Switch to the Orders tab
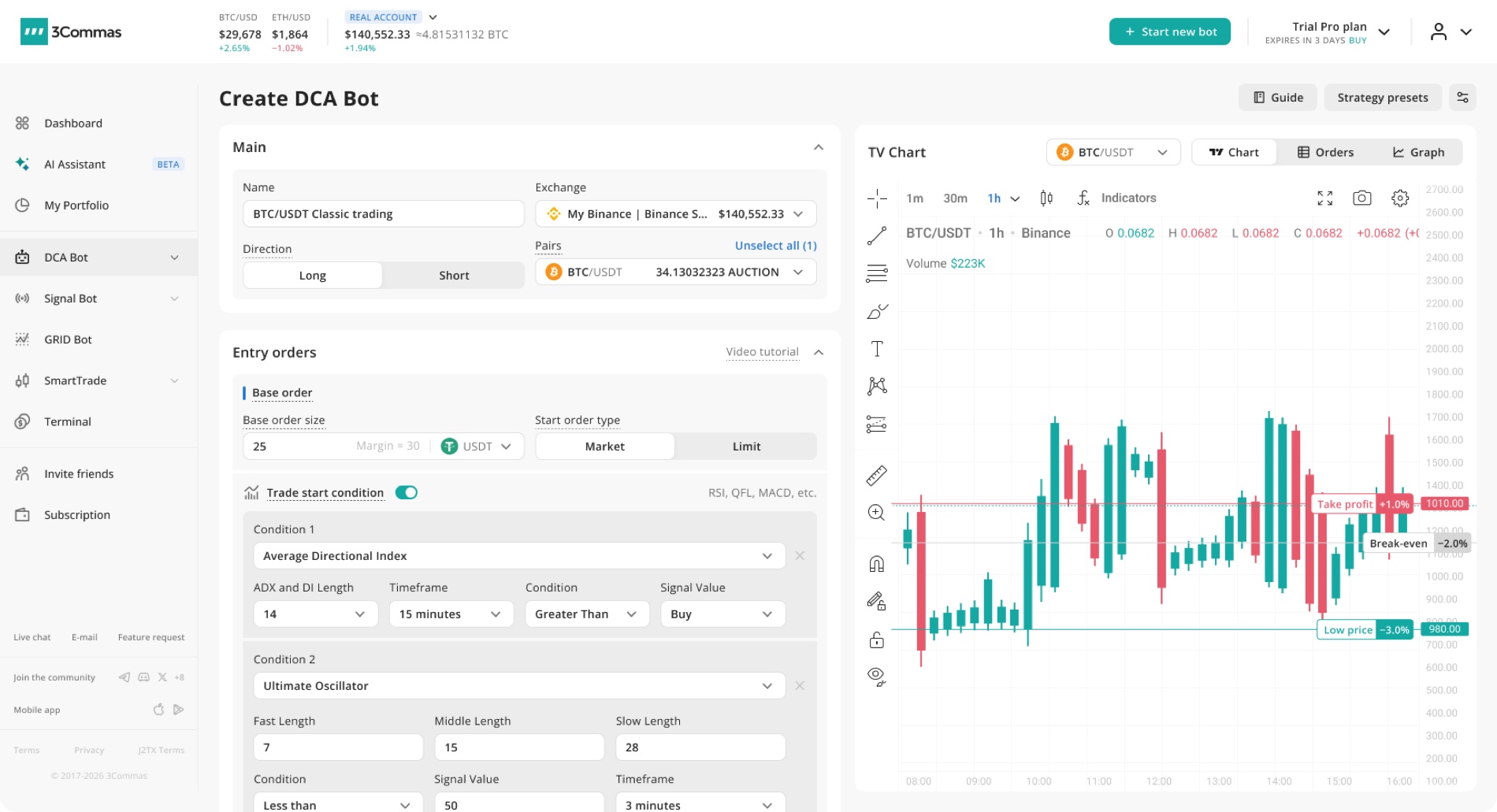This screenshot has height=812, width=1497. pyautogui.click(x=1325, y=152)
